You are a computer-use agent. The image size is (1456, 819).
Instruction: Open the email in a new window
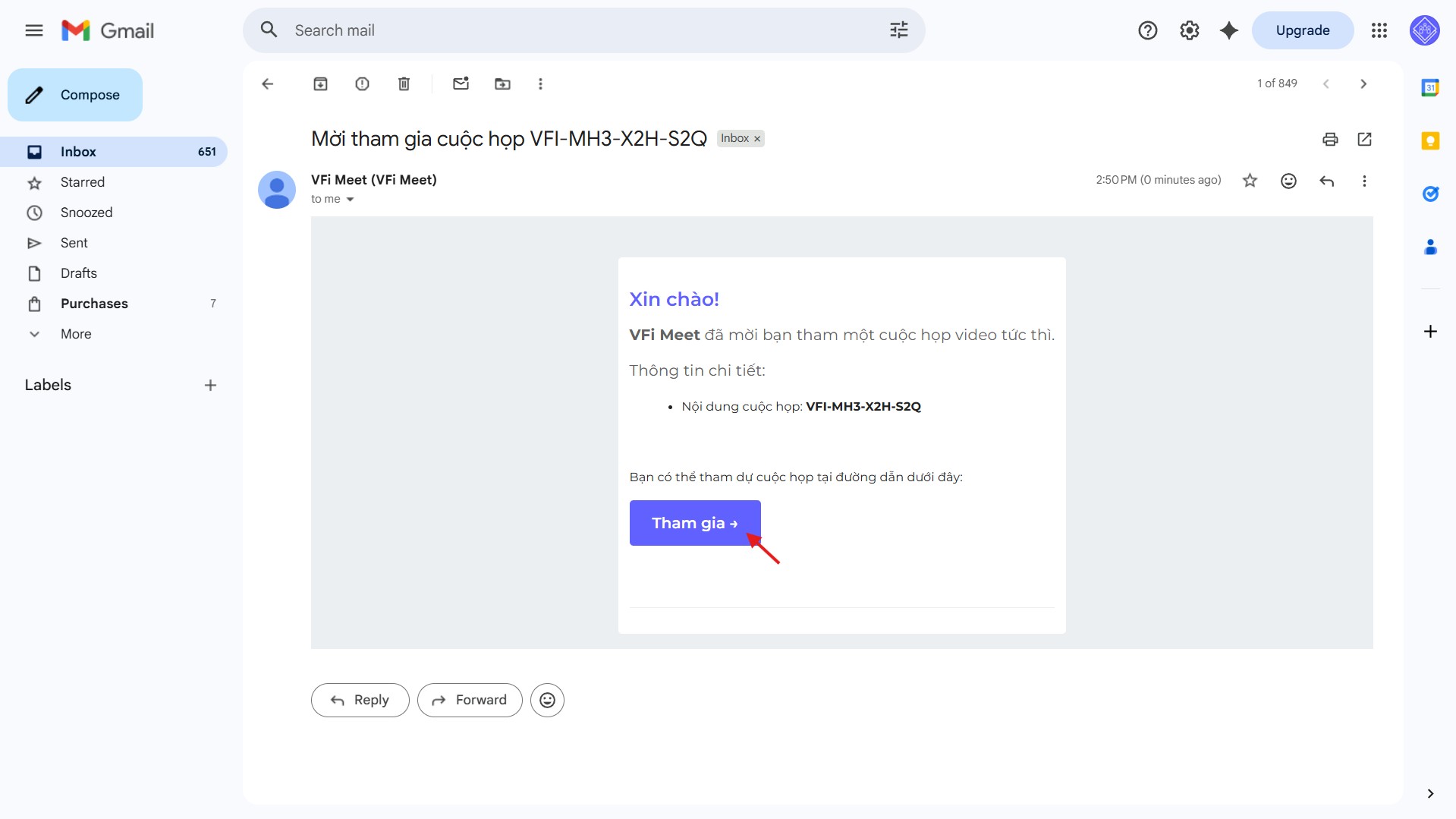coord(1364,139)
